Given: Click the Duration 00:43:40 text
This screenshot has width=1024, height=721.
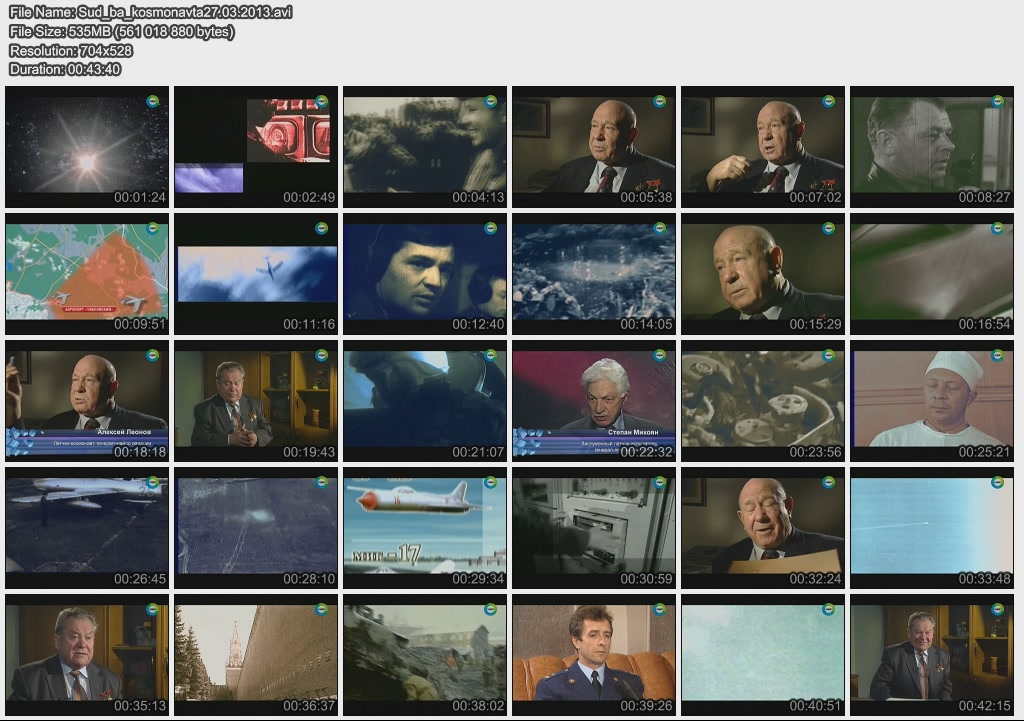Looking at the screenshot, I should (65, 70).
